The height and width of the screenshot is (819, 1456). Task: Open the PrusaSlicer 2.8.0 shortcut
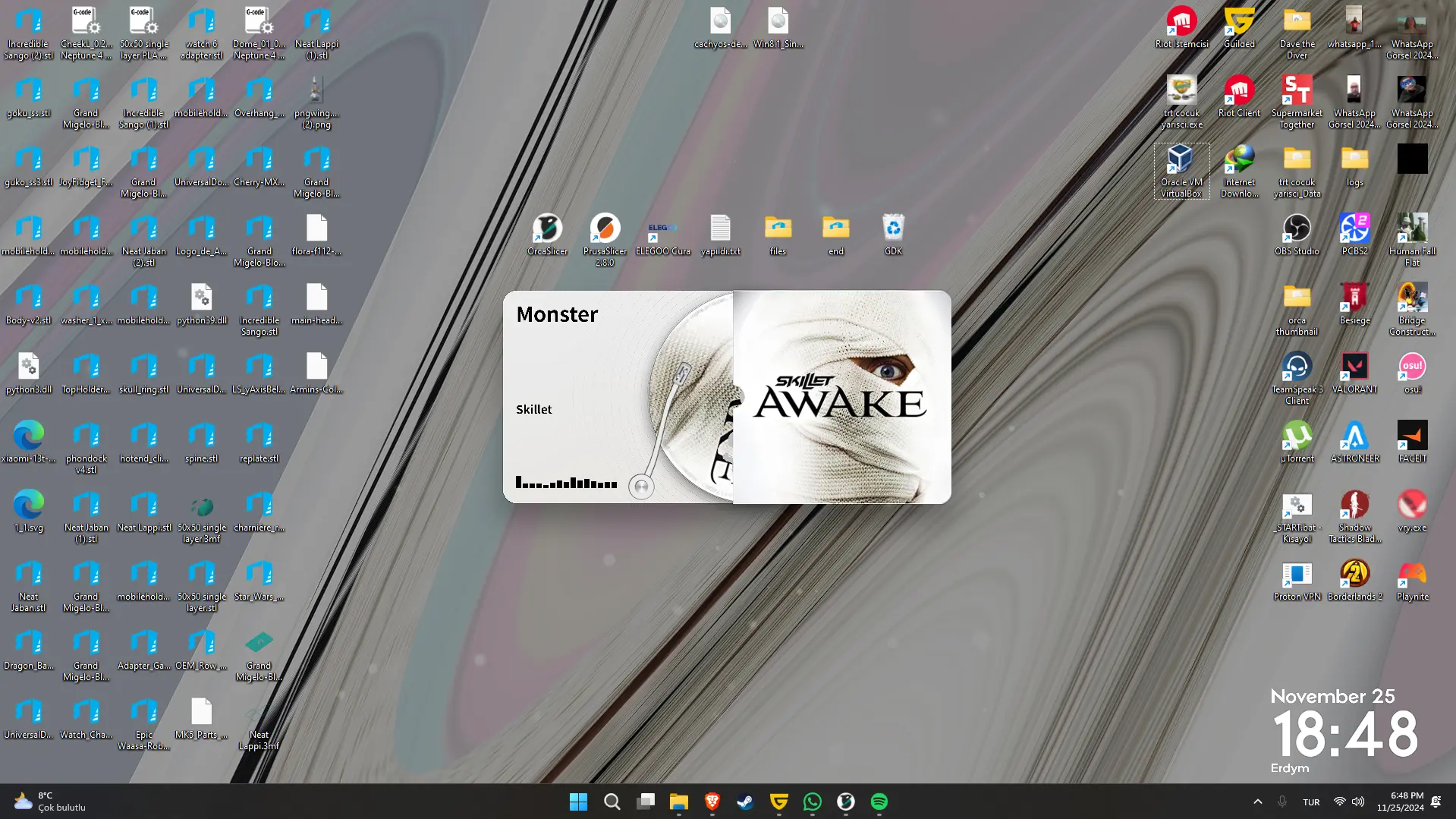(x=605, y=240)
